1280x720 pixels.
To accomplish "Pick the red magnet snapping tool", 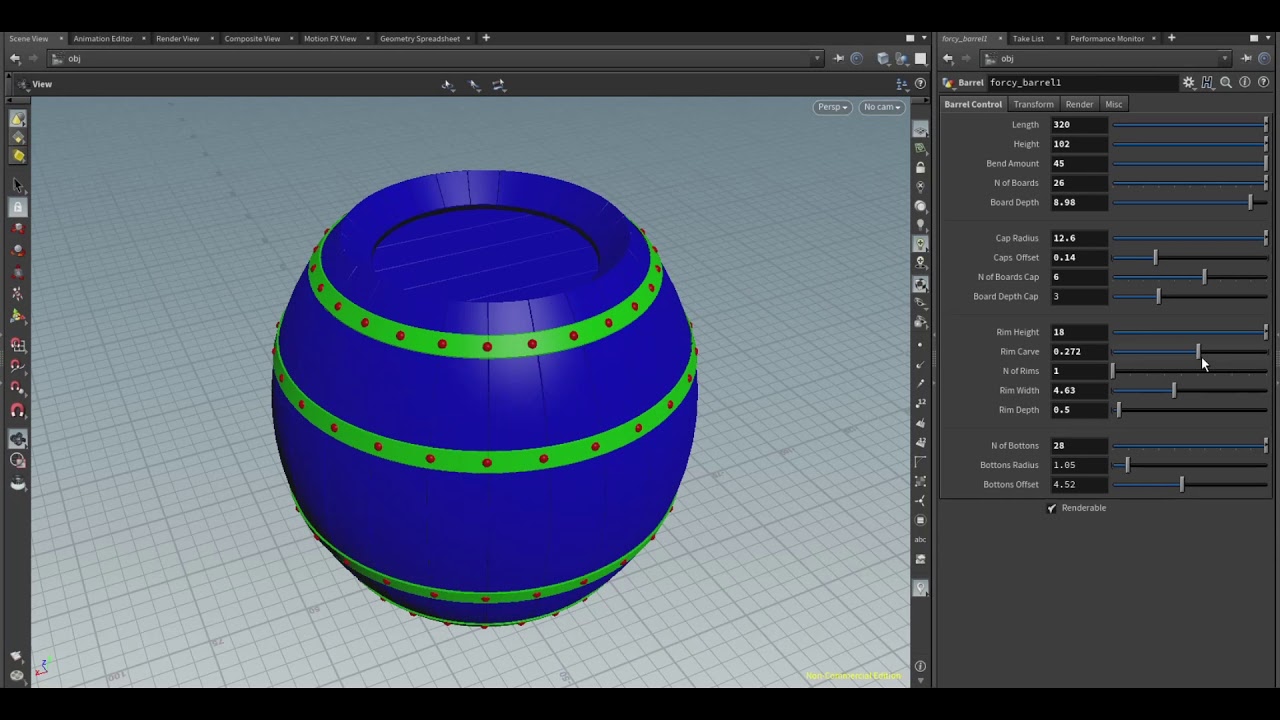I will tap(18, 411).
